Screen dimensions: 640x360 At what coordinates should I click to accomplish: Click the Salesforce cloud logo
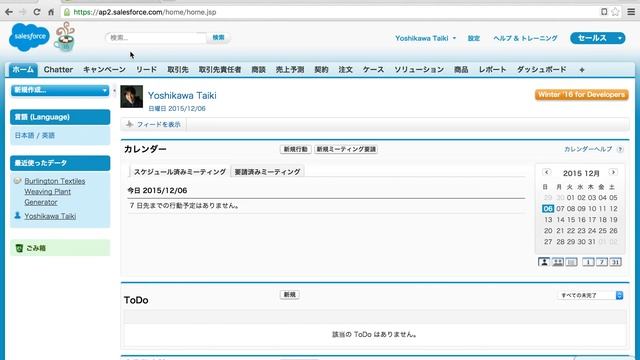[x=29, y=37]
